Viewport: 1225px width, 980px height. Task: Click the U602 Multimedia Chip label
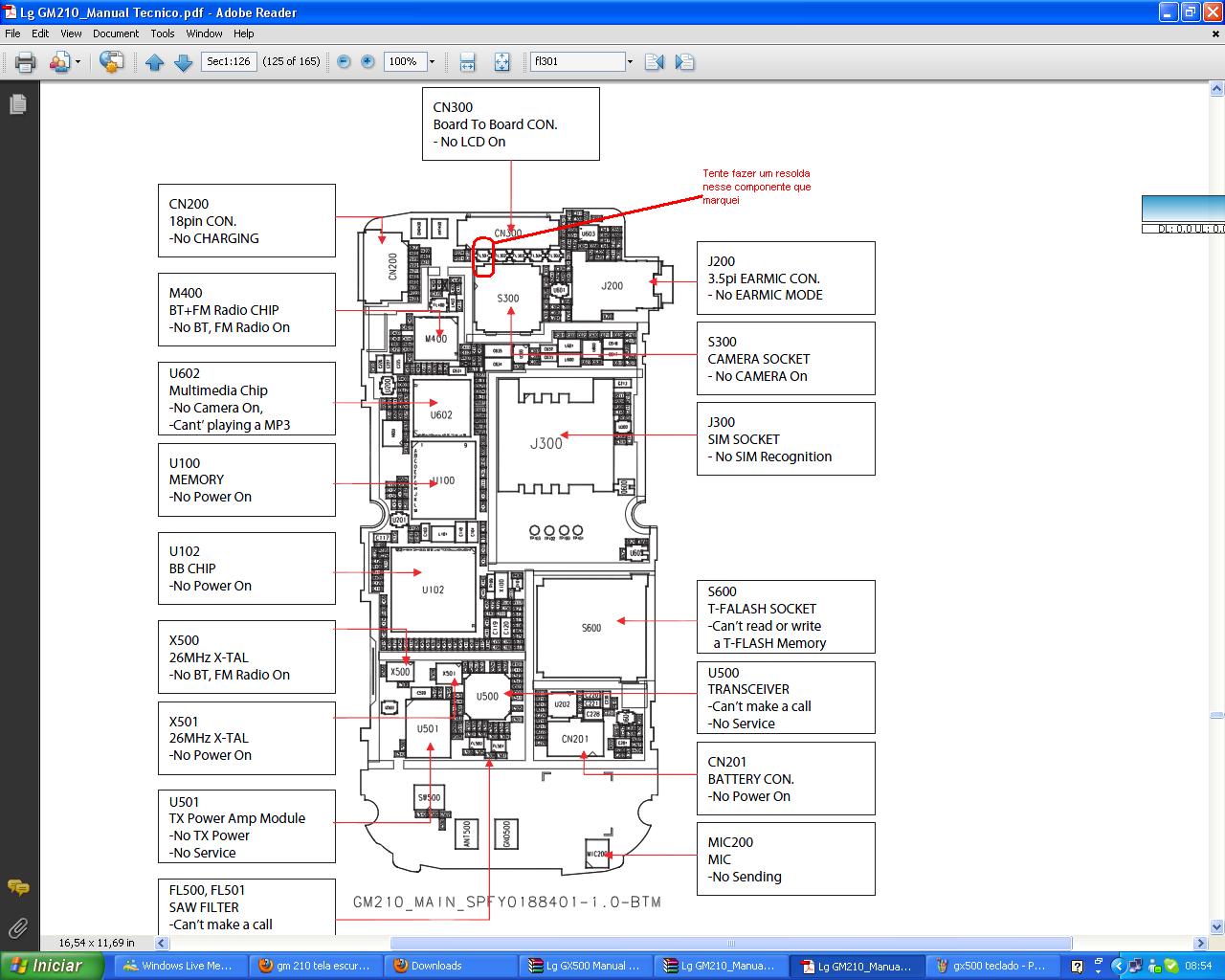pos(247,399)
